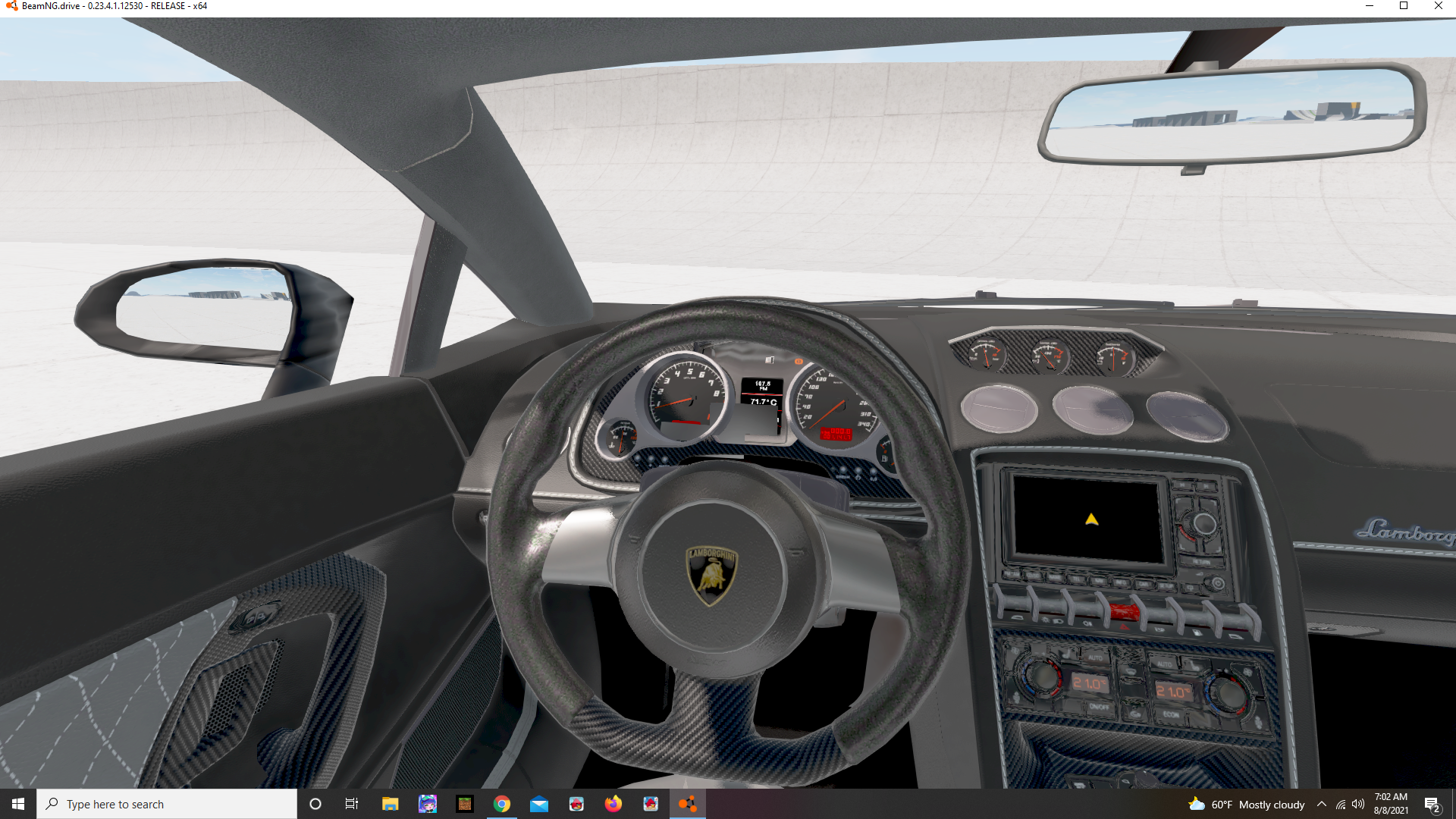The height and width of the screenshot is (819, 1456).
Task: Click the 'Type here to search' box
Action: pos(167,804)
